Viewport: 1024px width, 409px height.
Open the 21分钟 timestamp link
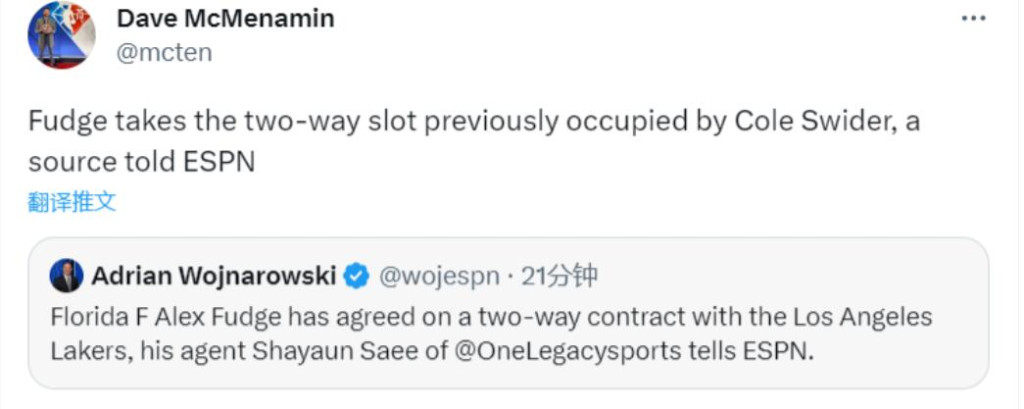pyautogui.click(x=561, y=275)
